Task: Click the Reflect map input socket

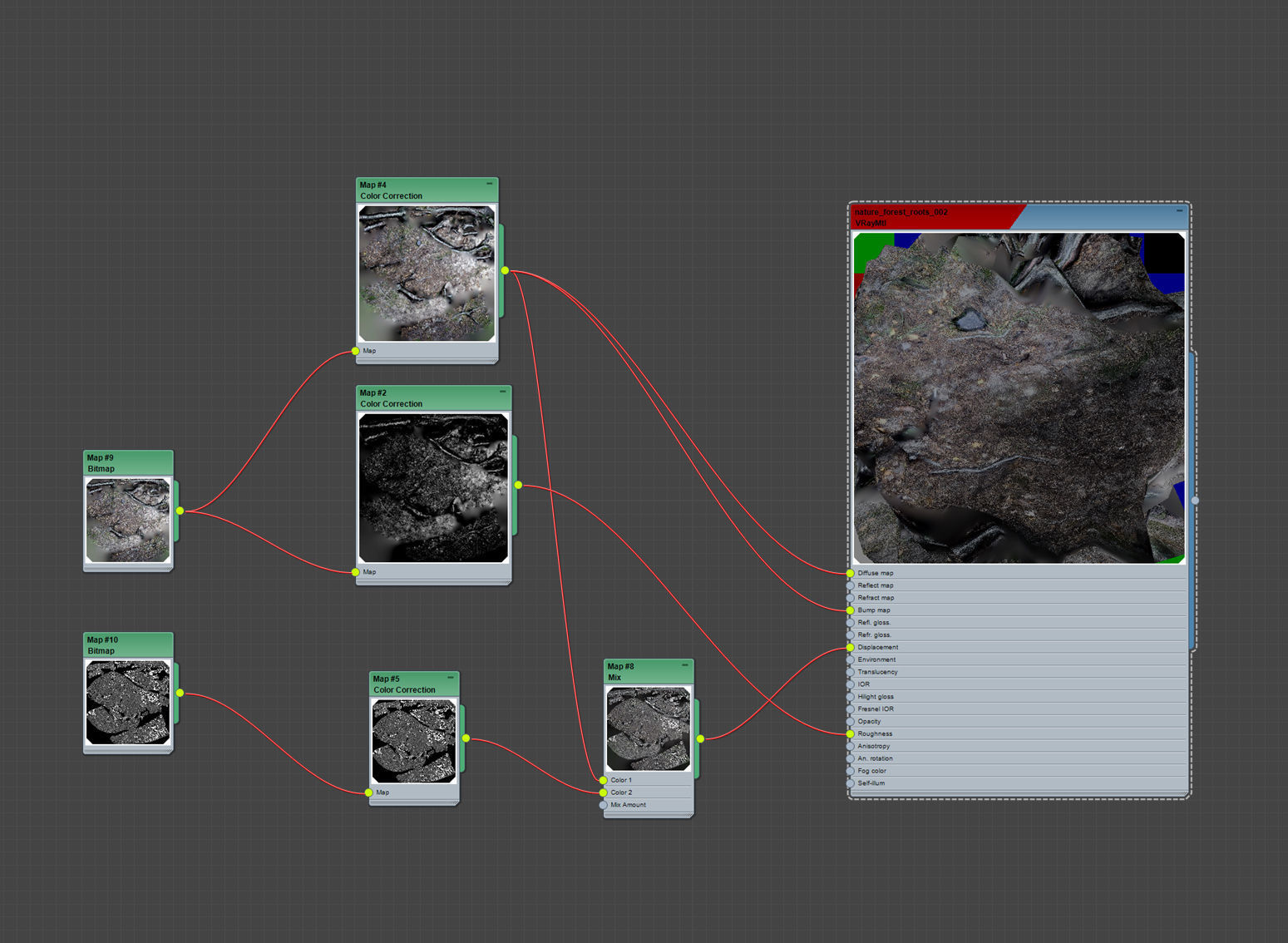Action: point(851,585)
